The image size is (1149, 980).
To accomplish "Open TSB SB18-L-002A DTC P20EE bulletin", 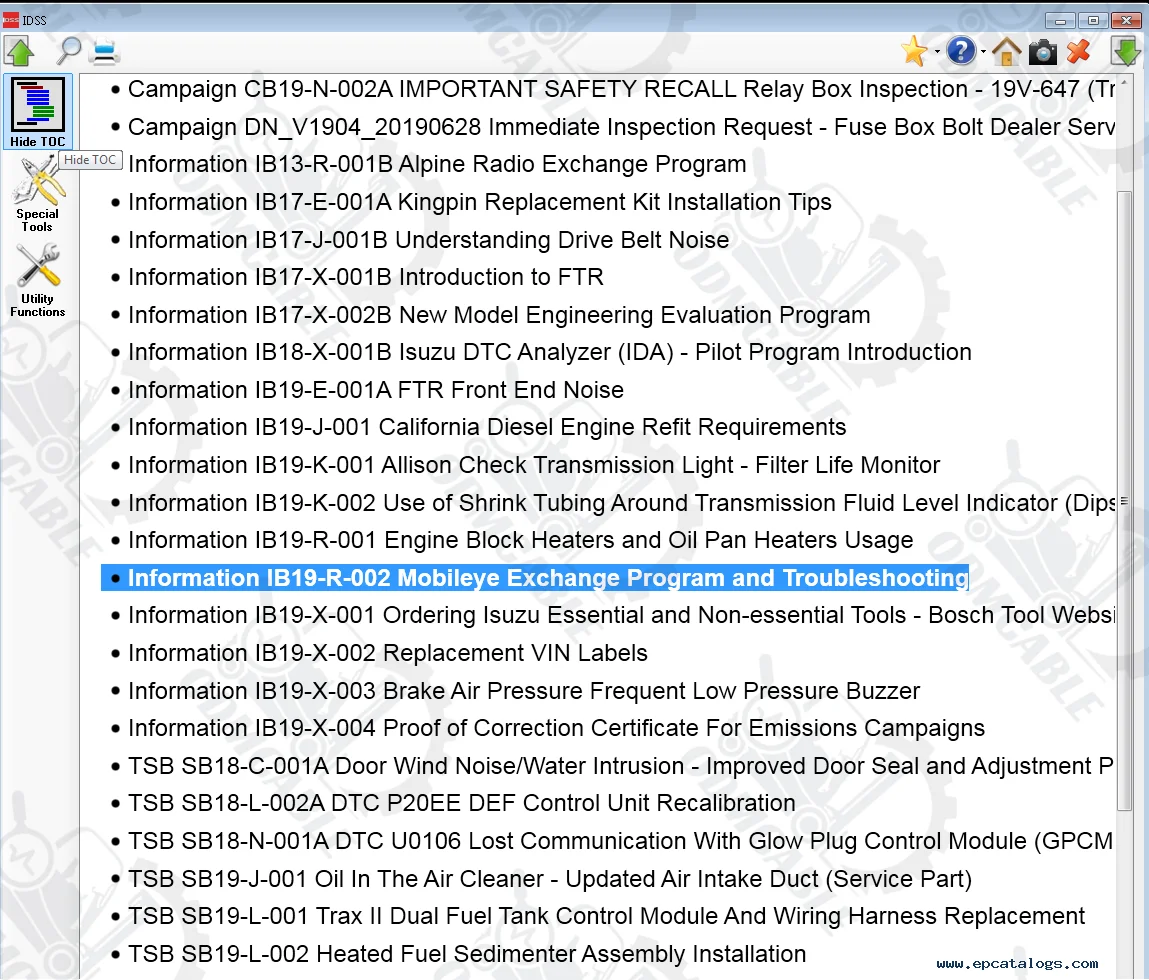I will pos(461,804).
